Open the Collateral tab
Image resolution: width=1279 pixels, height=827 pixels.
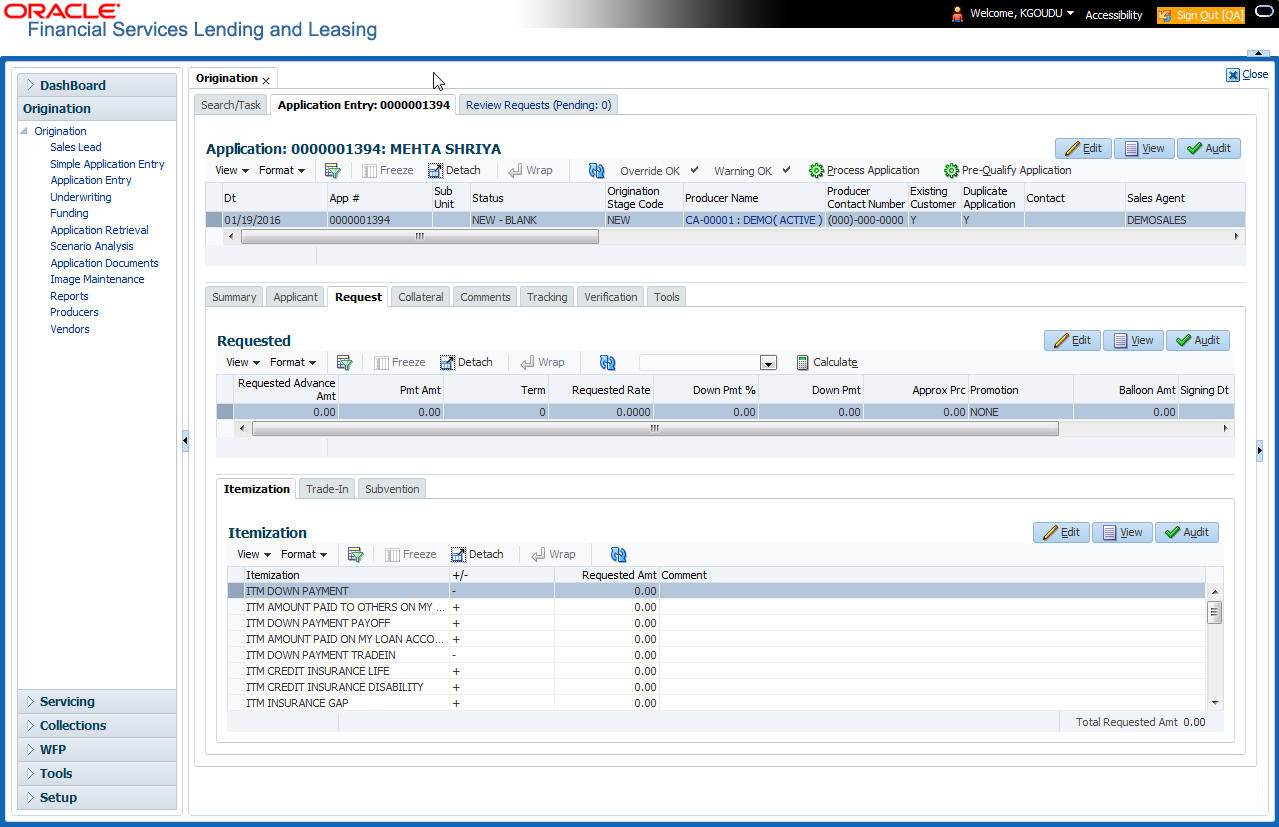pos(421,297)
